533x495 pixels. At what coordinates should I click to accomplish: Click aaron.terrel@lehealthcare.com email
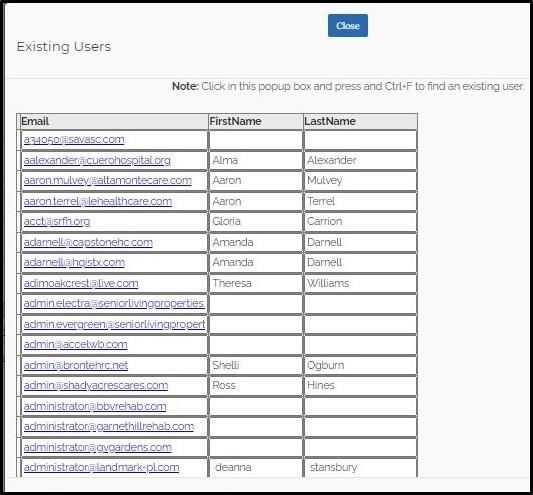coord(98,201)
